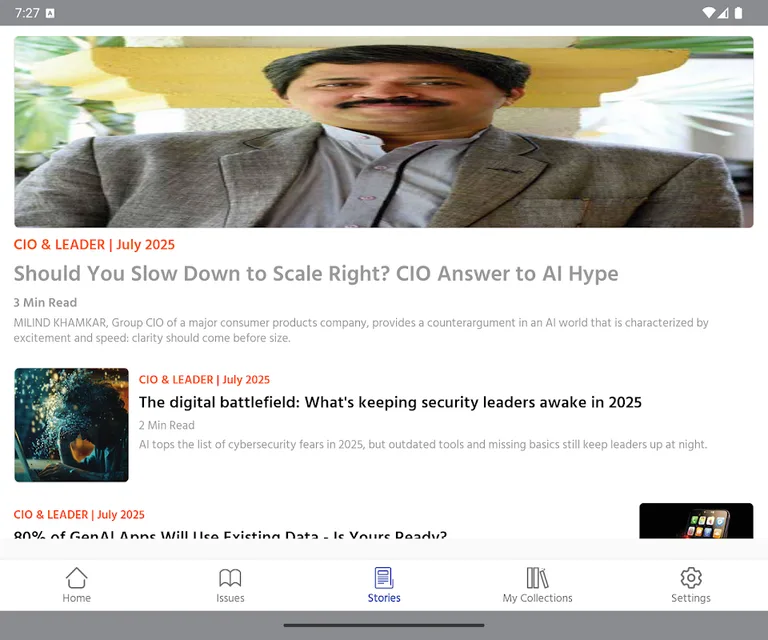
Task: Tap the bottom gesture navigation handle
Action: coord(384,625)
